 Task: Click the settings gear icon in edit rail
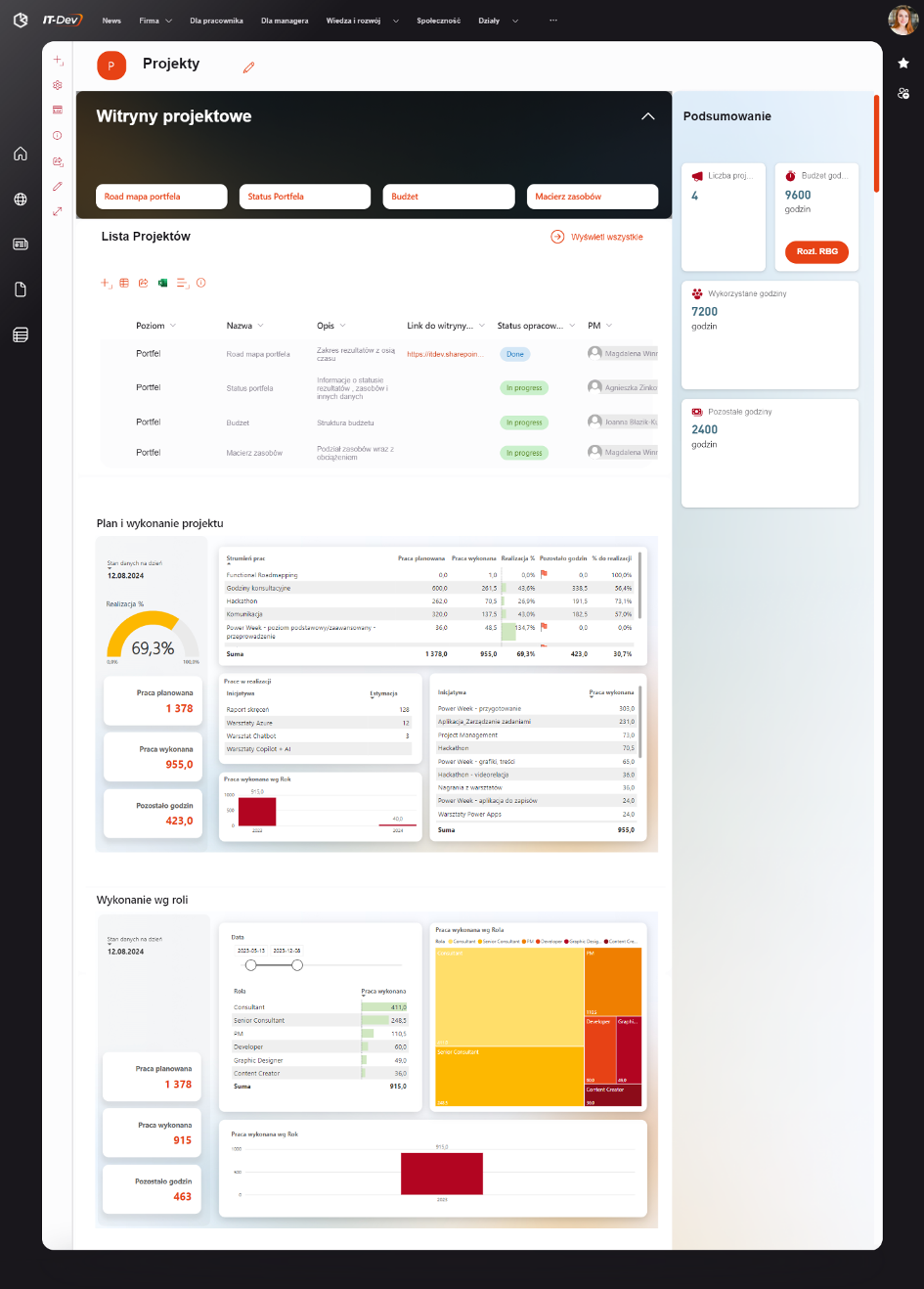(x=58, y=85)
